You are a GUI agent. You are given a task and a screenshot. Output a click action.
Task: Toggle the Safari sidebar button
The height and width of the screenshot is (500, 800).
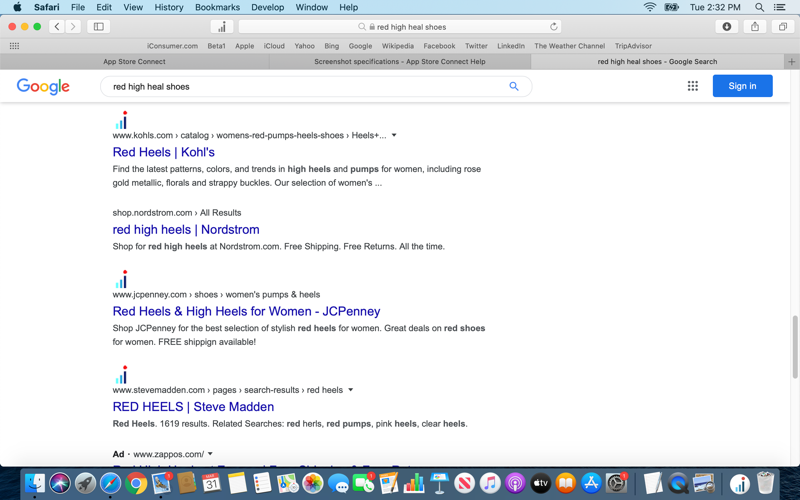pyautogui.click(x=98, y=27)
